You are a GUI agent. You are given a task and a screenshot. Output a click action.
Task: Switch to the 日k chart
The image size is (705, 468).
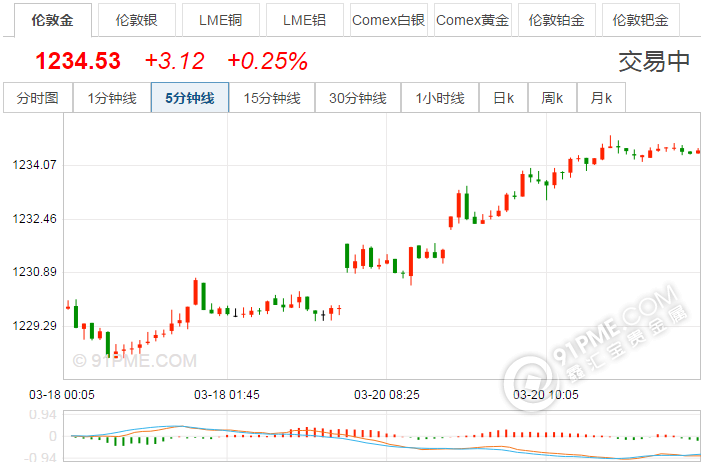(504, 98)
